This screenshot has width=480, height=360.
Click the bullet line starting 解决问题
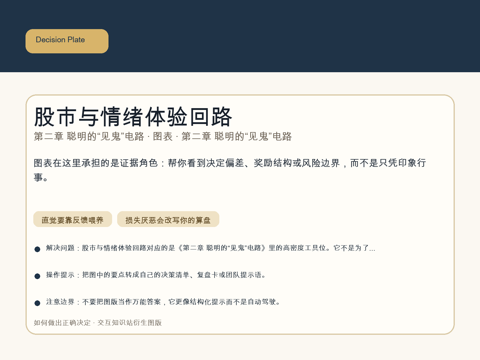210,248
